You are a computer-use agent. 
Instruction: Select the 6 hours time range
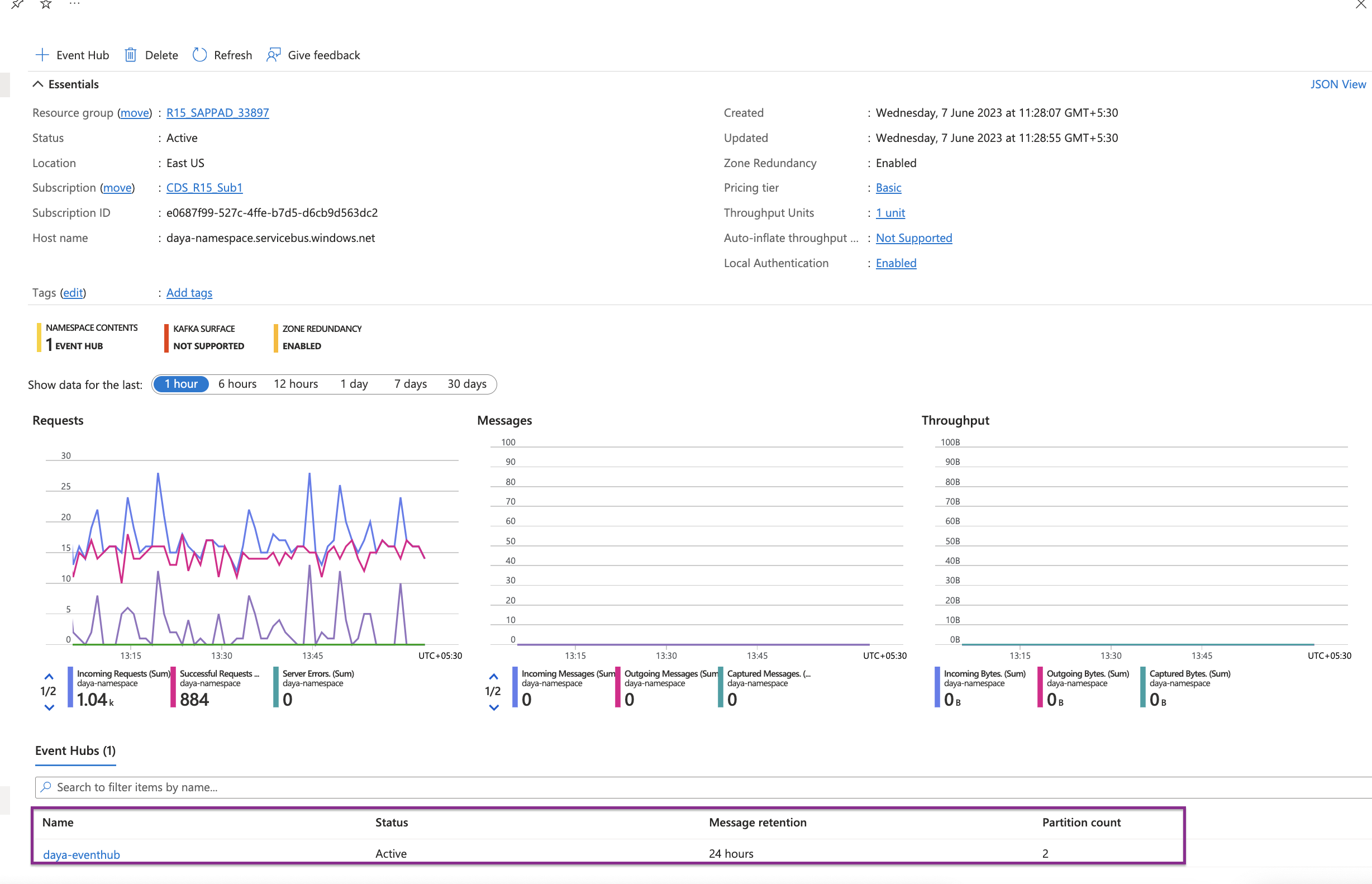[237, 384]
